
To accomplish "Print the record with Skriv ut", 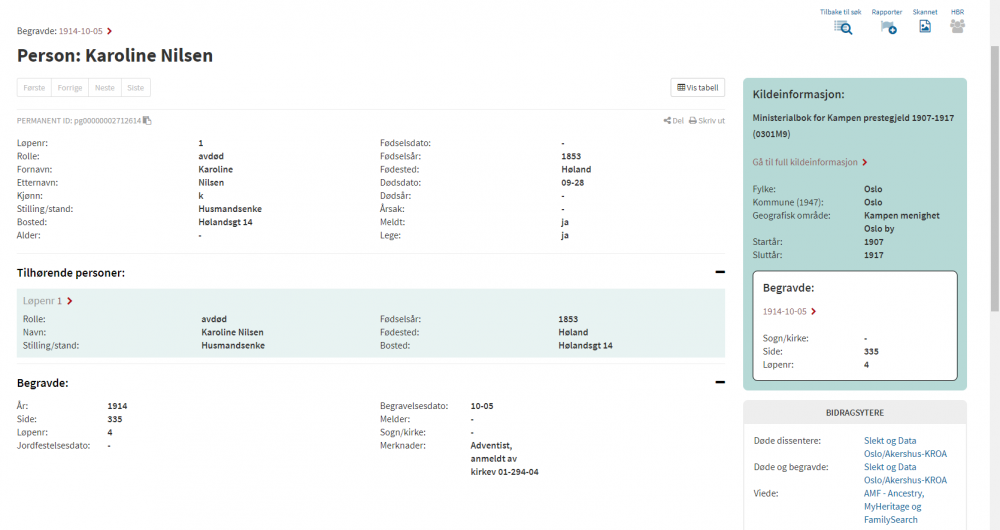I will 706,120.
